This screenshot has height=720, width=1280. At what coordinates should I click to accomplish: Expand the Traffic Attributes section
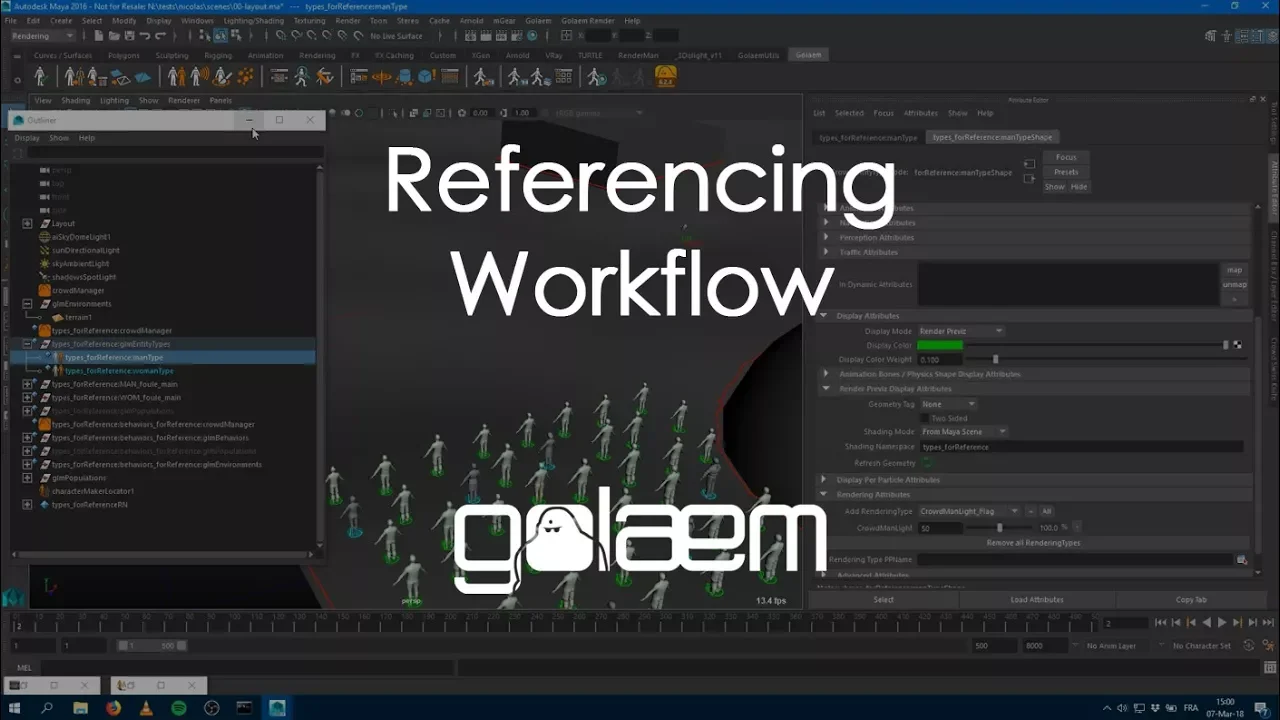[826, 252]
